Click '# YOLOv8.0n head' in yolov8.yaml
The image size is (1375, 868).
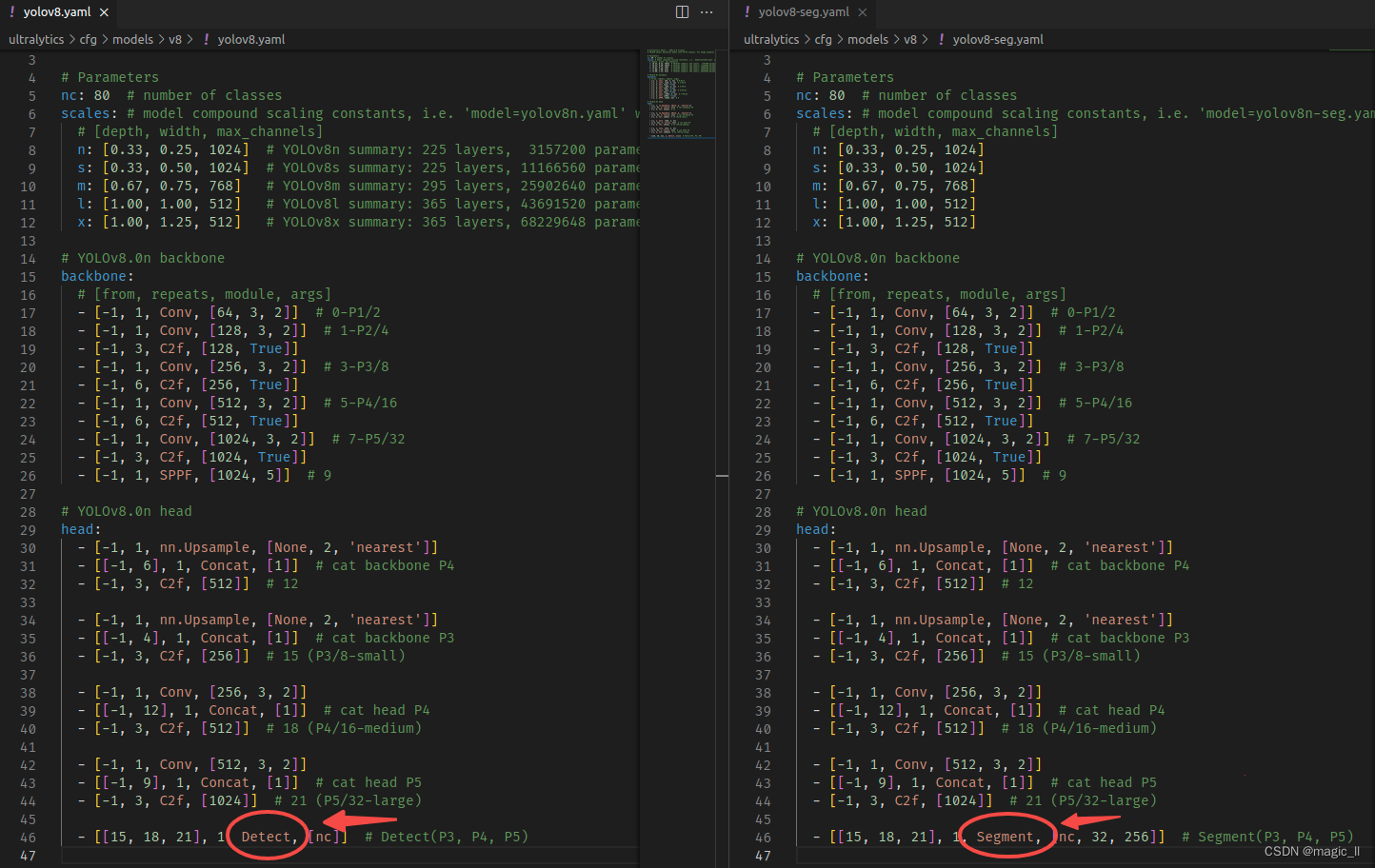(x=127, y=511)
